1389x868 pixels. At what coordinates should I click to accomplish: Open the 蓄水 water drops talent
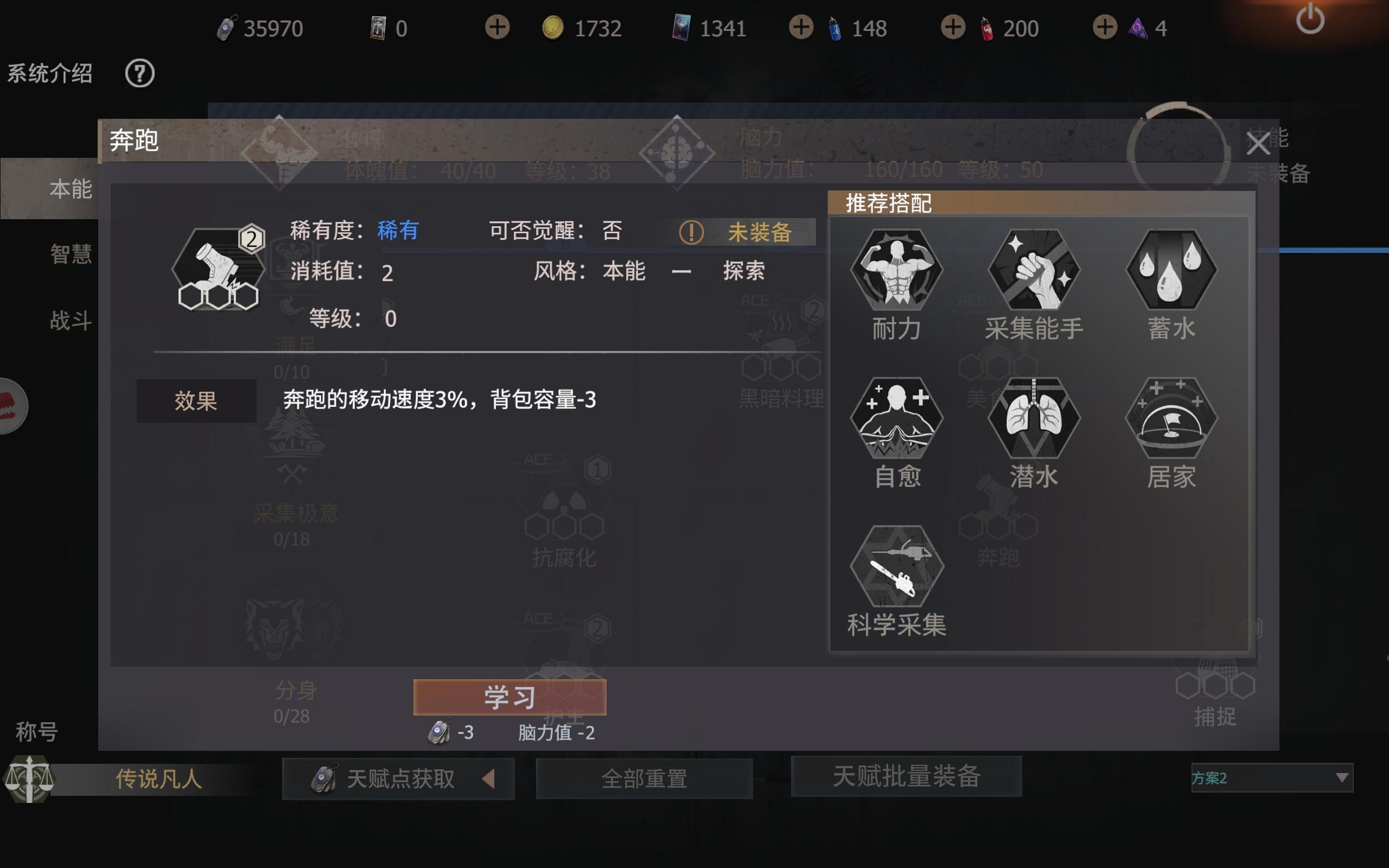point(1171,270)
